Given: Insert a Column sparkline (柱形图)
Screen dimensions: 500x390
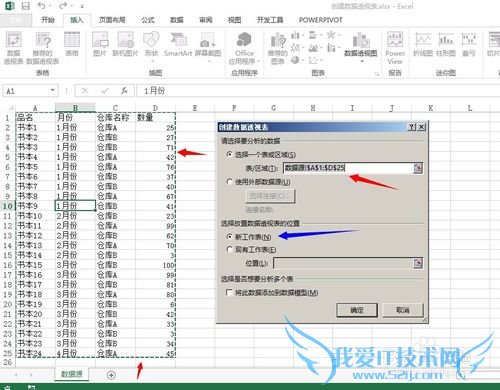Looking at the screenshot, I should click(x=446, y=43).
